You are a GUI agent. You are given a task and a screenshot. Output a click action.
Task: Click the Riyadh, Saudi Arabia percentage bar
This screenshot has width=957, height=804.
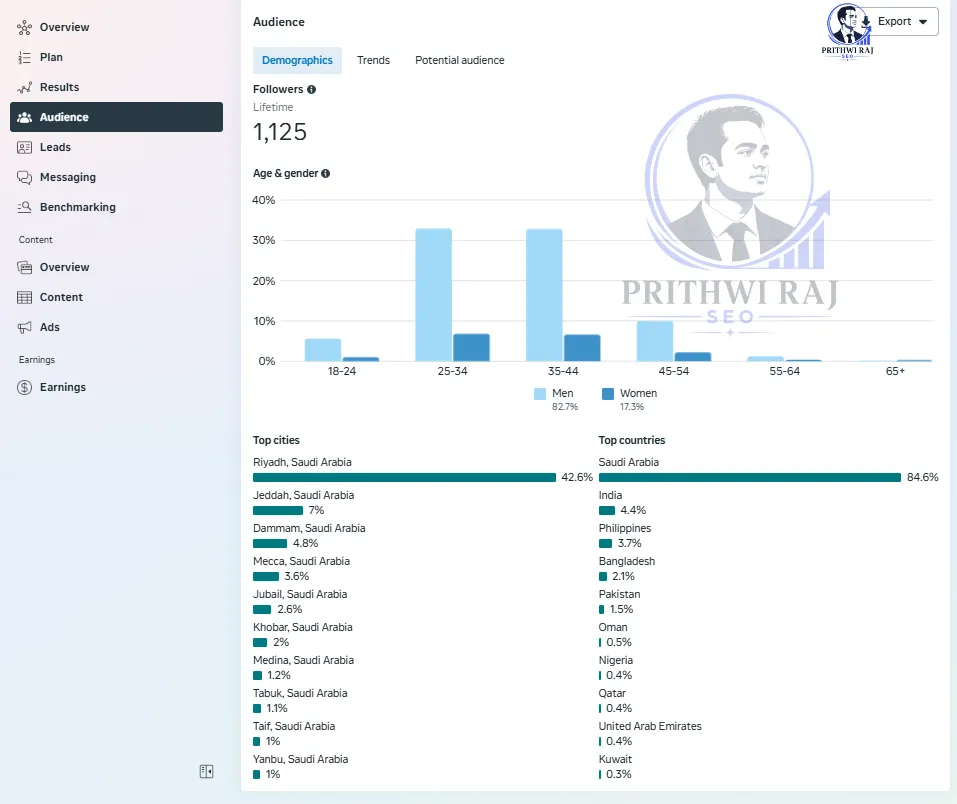coord(404,477)
